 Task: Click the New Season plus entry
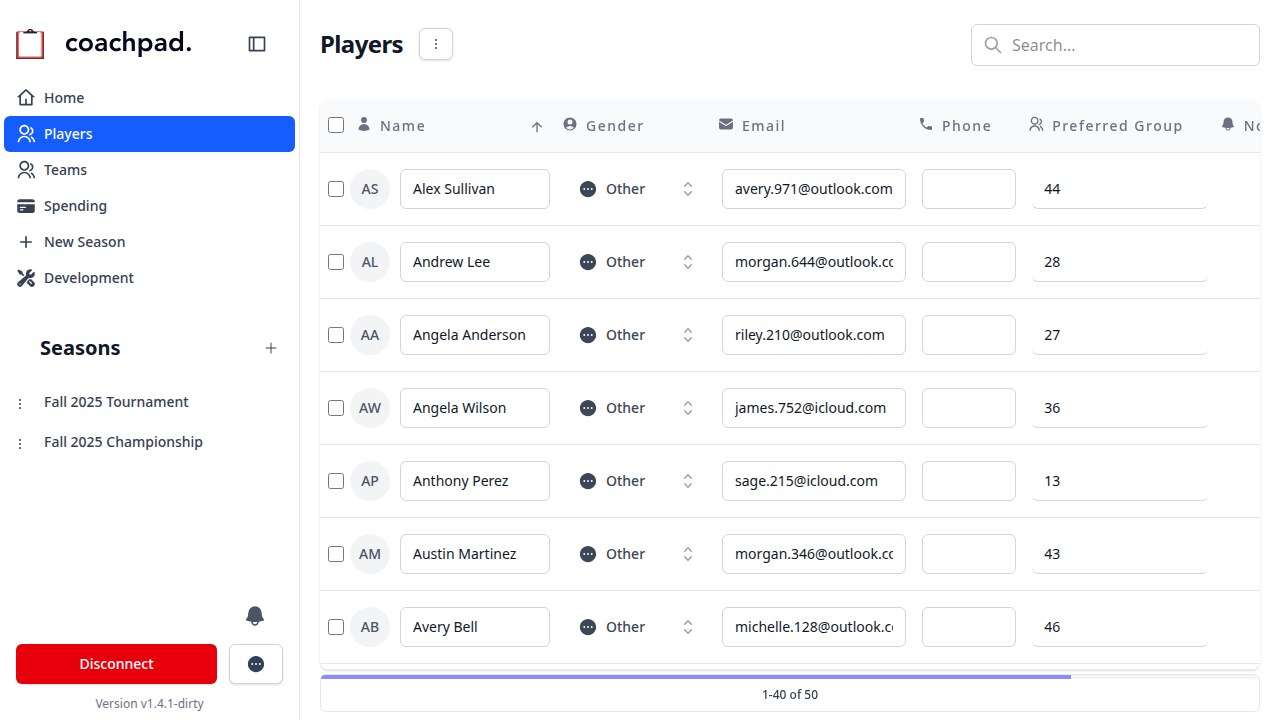coord(84,242)
